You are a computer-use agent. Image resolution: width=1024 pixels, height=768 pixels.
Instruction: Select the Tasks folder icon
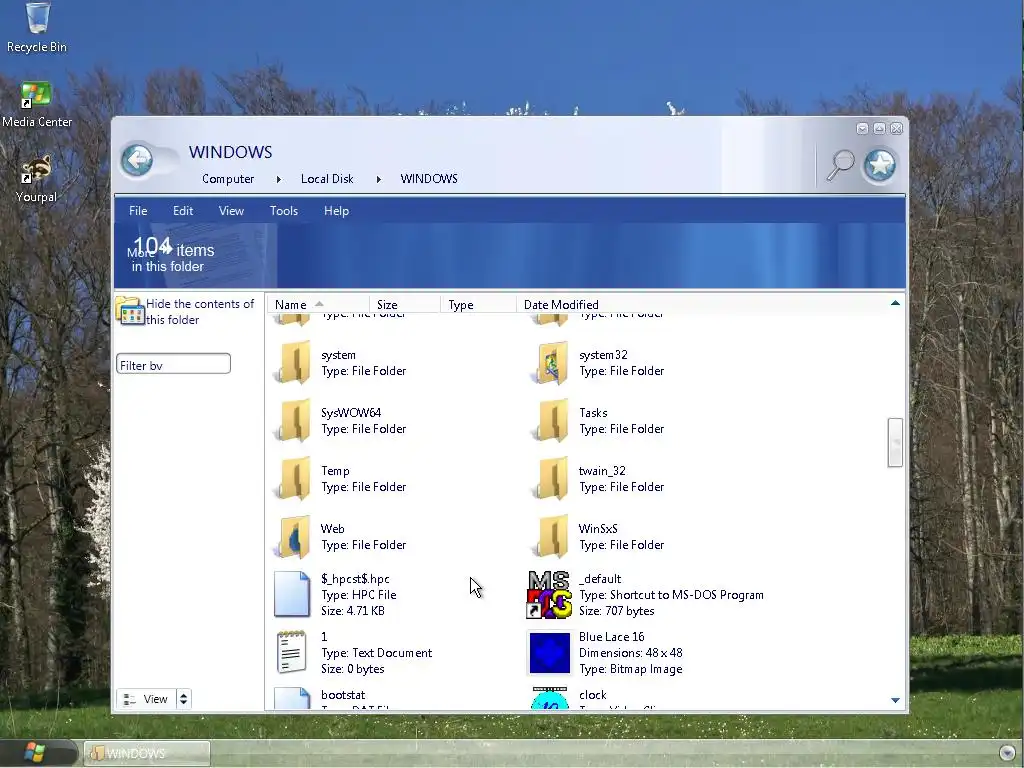[550, 421]
